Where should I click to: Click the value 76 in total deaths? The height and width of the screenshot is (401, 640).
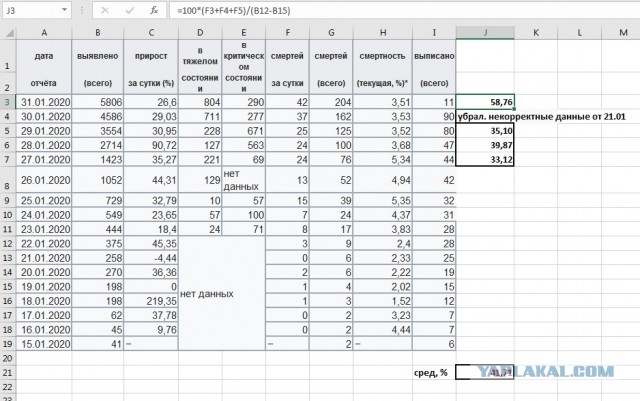(x=331, y=159)
